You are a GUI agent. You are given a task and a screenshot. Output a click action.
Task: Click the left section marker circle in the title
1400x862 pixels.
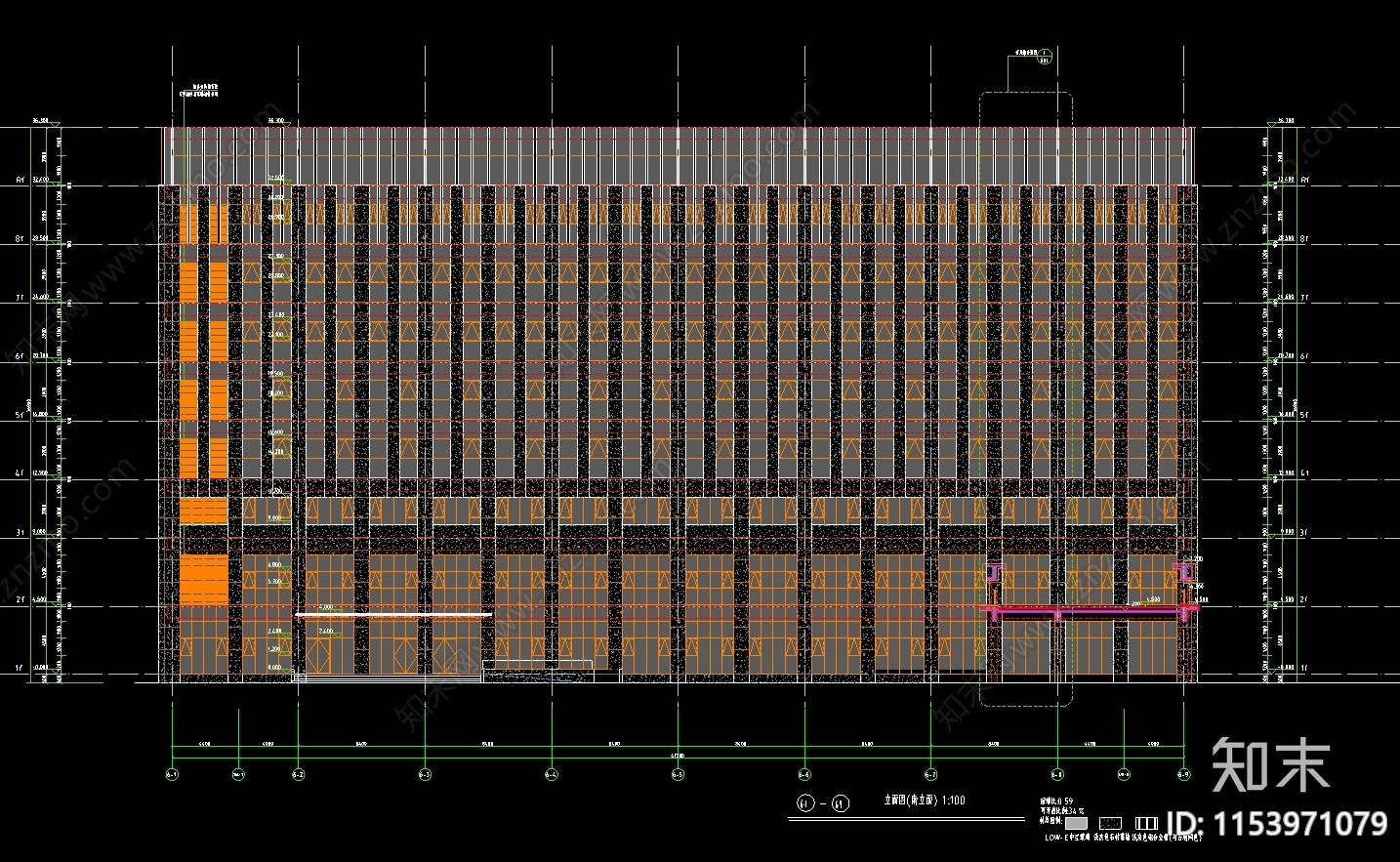tap(805, 803)
